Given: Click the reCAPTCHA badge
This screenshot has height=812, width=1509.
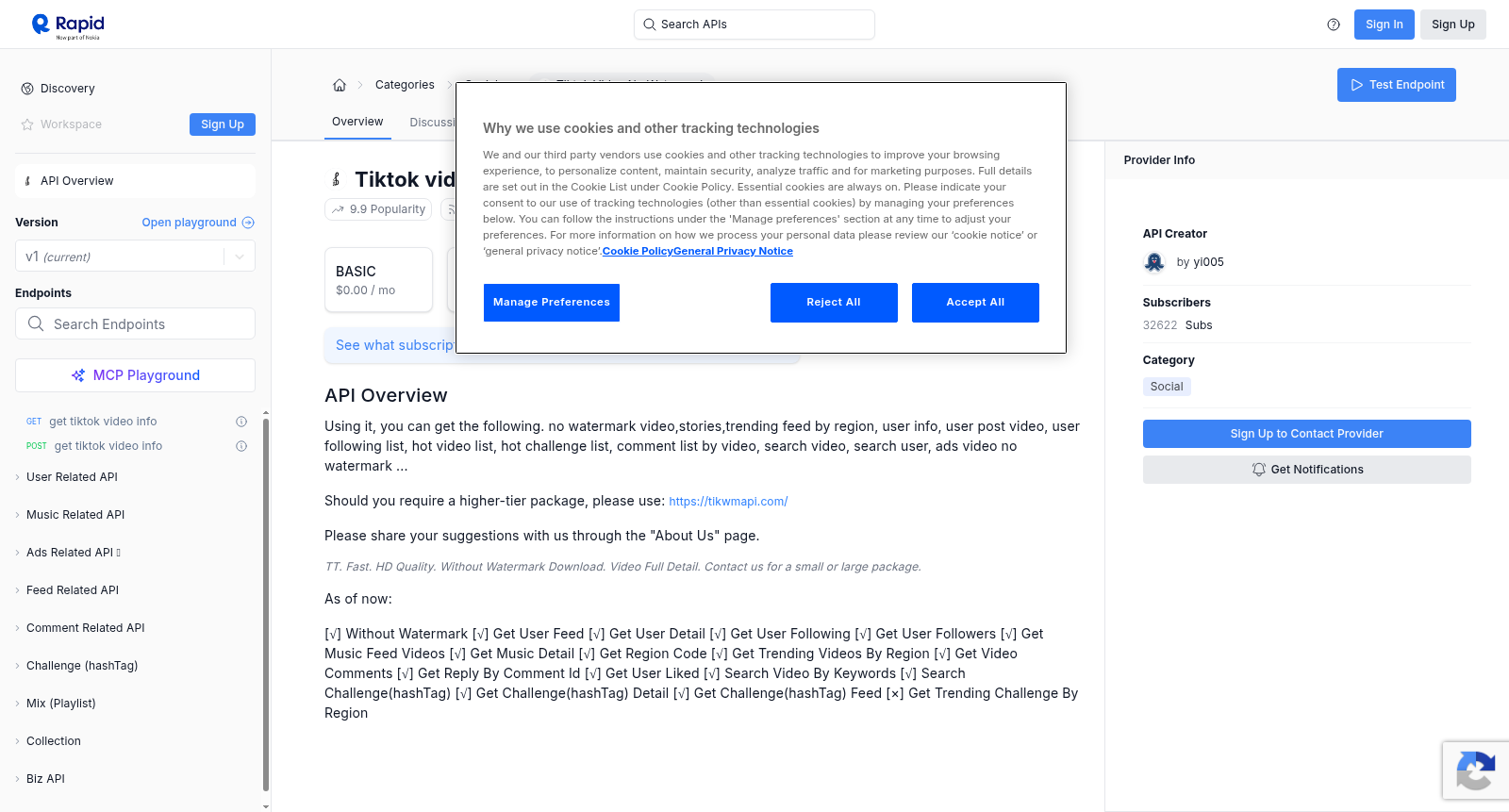Looking at the screenshot, I should [x=1476, y=771].
